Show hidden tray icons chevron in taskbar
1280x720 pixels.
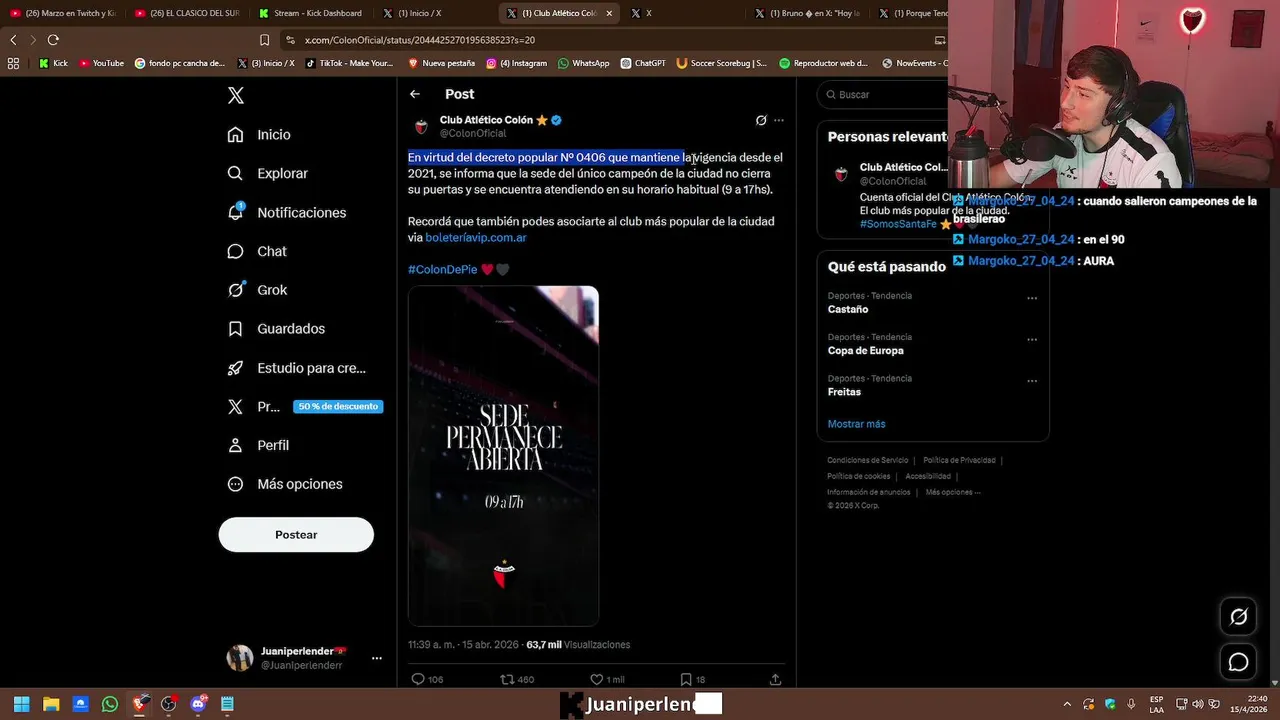tap(1067, 704)
